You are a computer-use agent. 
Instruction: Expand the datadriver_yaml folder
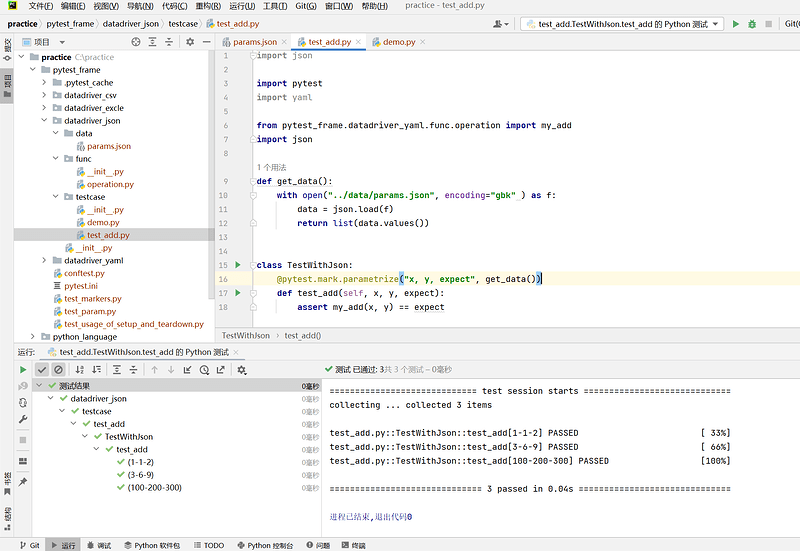click(44, 260)
